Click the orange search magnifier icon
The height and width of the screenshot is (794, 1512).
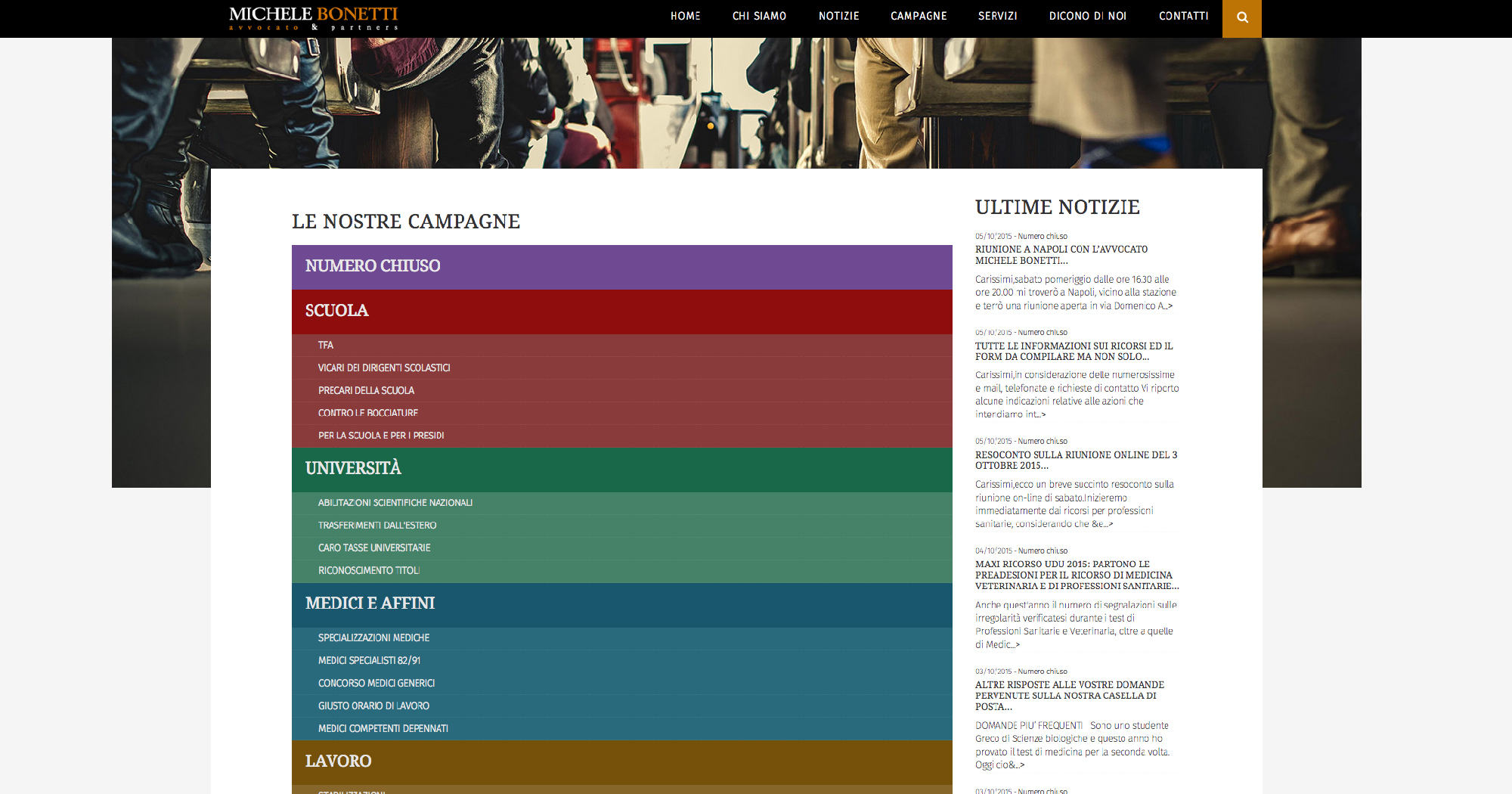(1241, 17)
